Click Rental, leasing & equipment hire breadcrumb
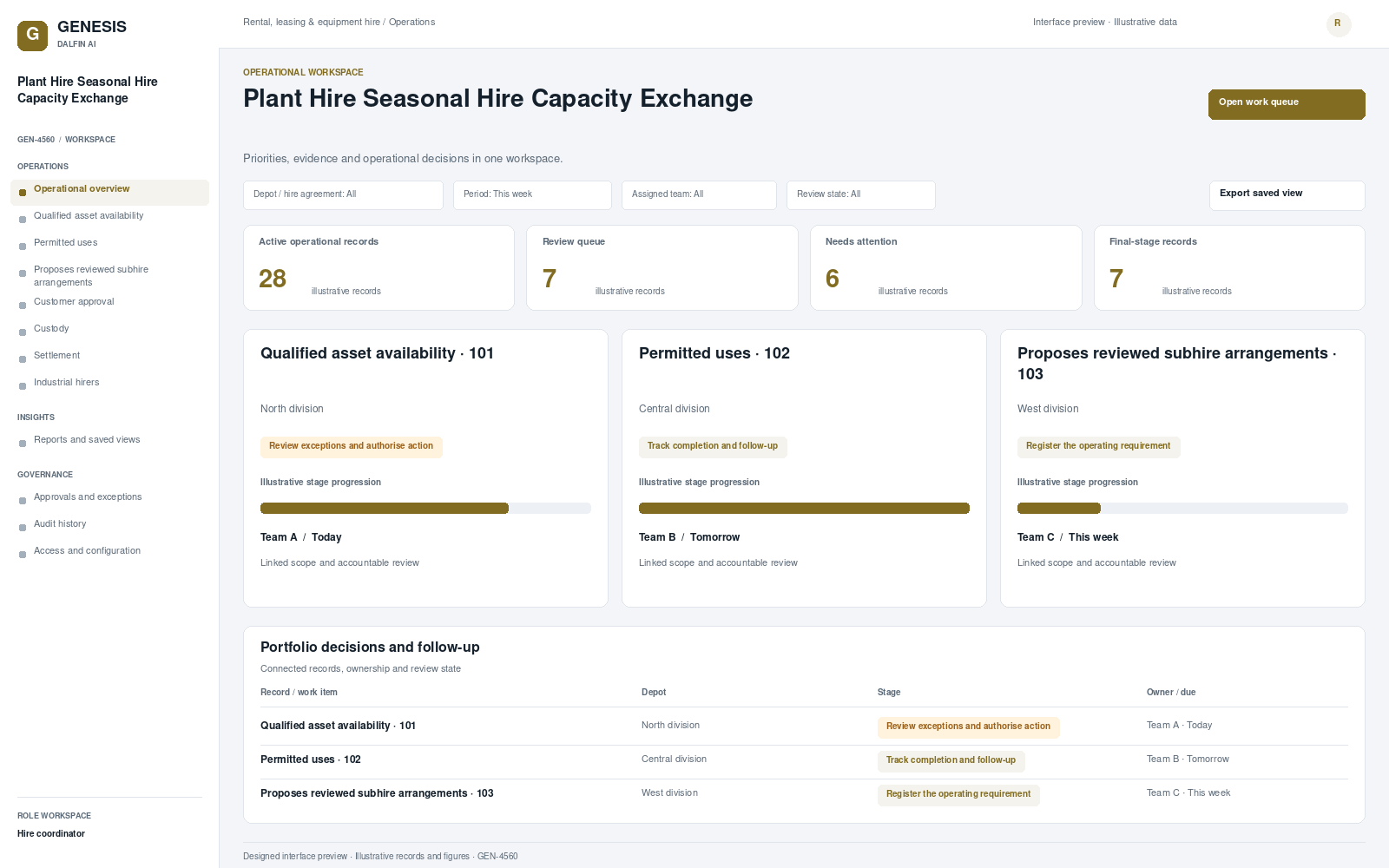Image resolution: width=1389 pixels, height=868 pixels. tap(312, 23)
